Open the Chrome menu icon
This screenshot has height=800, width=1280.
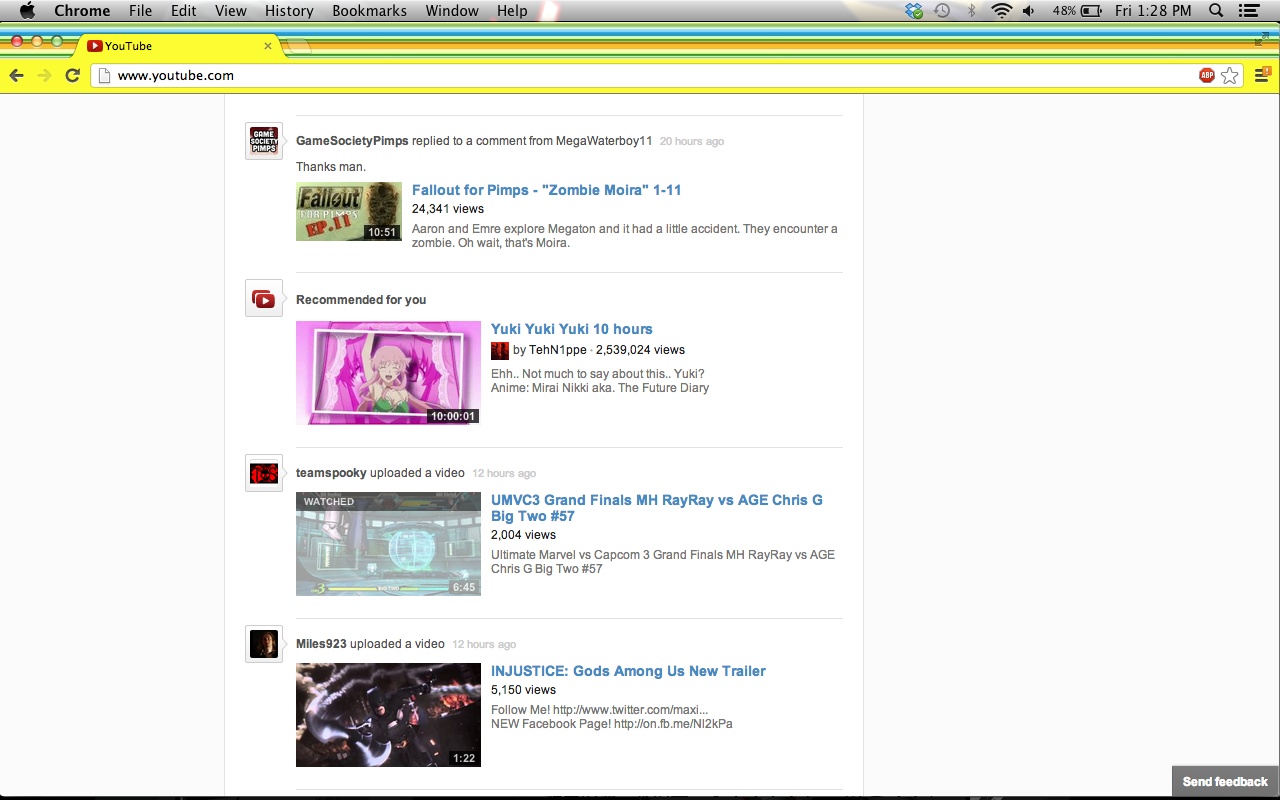1262,75
